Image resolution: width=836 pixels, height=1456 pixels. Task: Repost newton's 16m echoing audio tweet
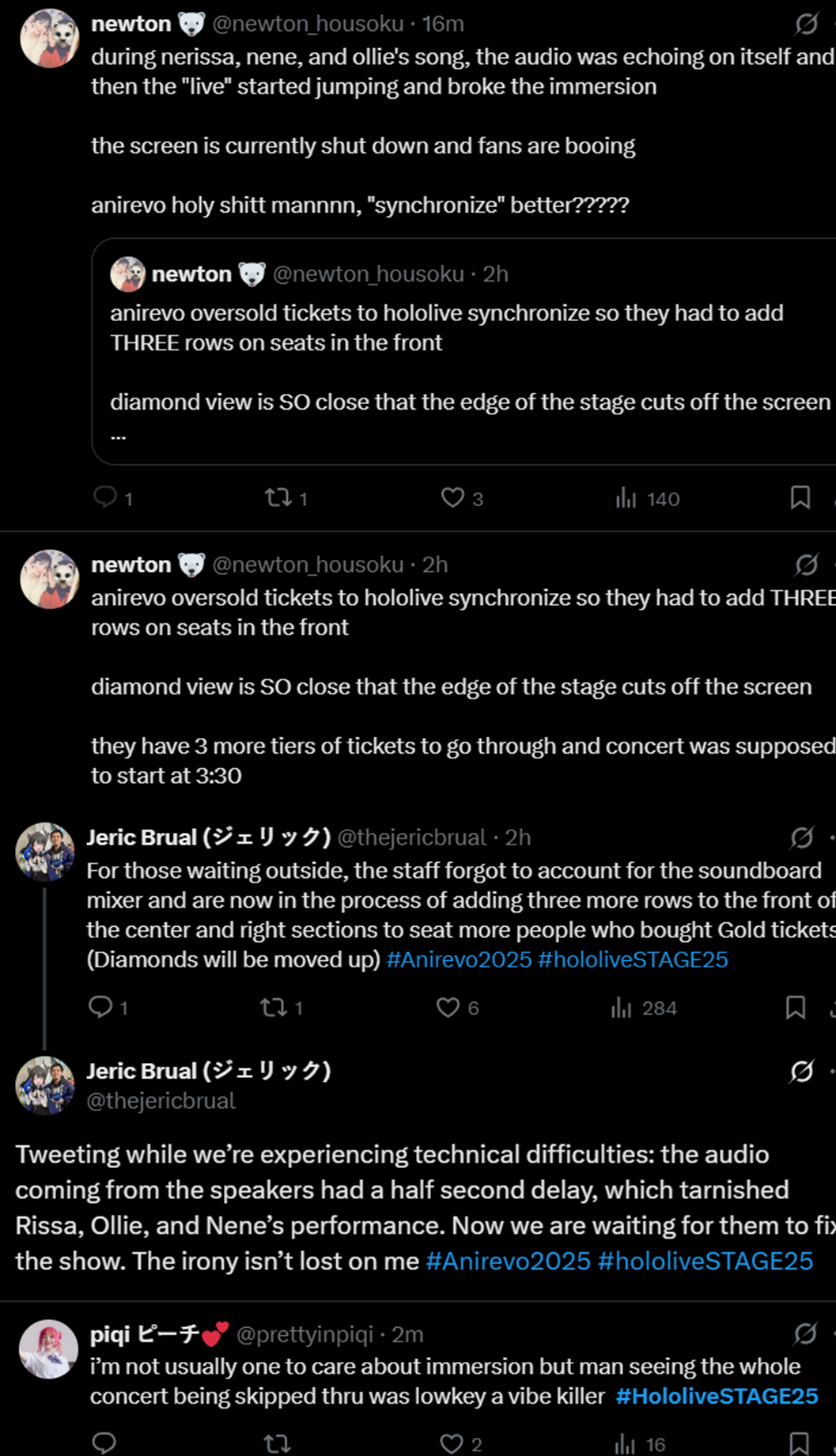[278, 497]
